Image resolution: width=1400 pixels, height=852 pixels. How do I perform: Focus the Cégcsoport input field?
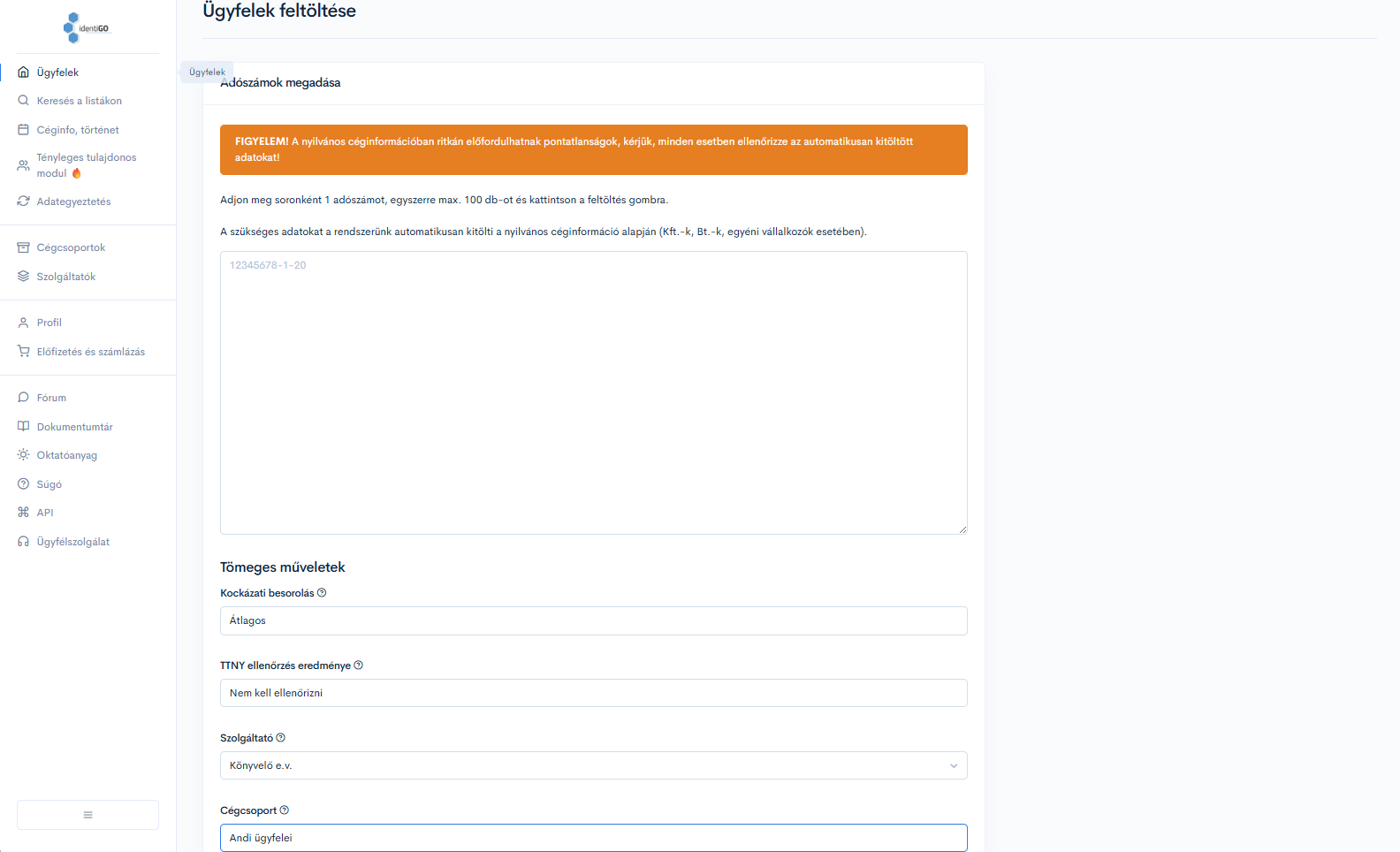[x=593, y=838]
